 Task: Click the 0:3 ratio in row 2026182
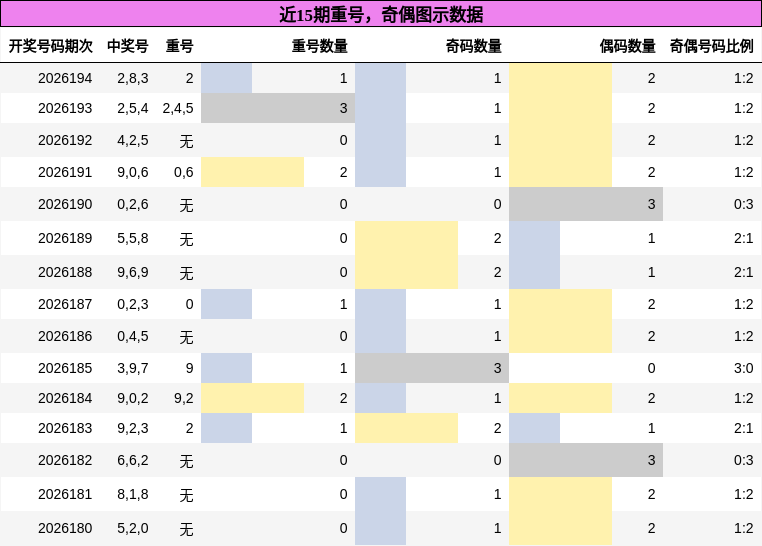pyautogui.click(x=744, y=460)
